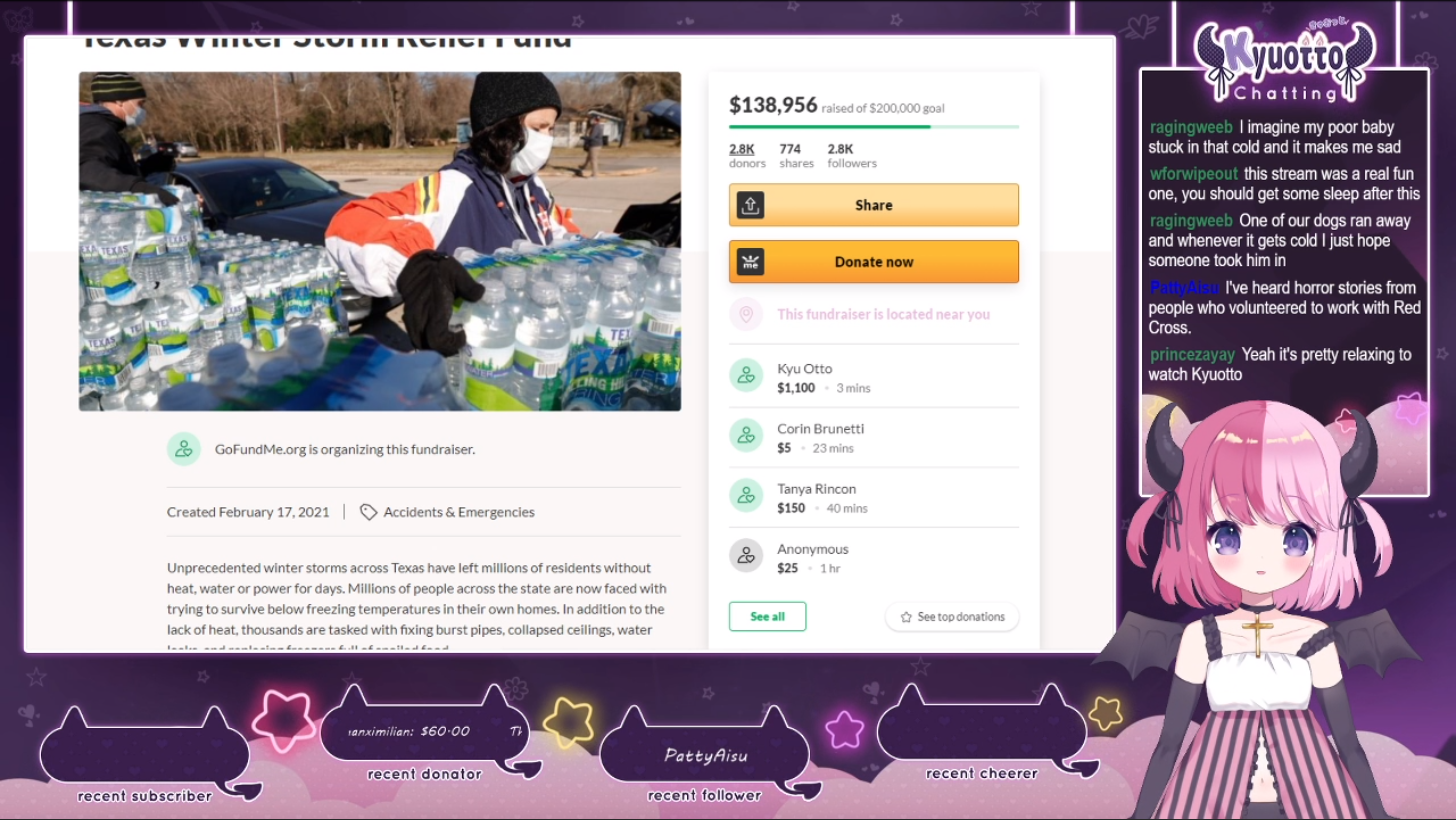This screenshot has width=1456, height=820.
Task: Click Corin Brunetti's donor avatar icon
Action: (746, 436)
